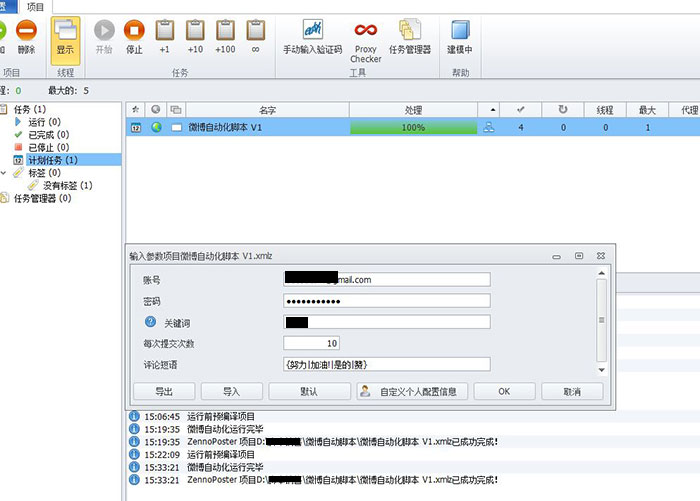Click the 默认 default button
700x501 pixels.
pos(309,392)
